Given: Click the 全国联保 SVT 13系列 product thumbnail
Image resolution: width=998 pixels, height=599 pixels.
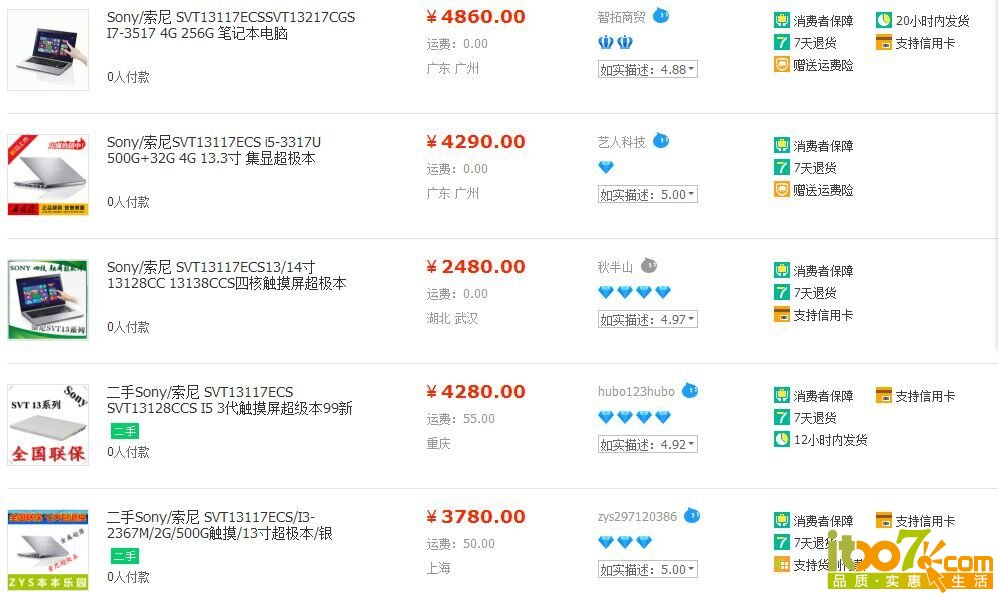Looking at the screenshot, I should [48, 424].
